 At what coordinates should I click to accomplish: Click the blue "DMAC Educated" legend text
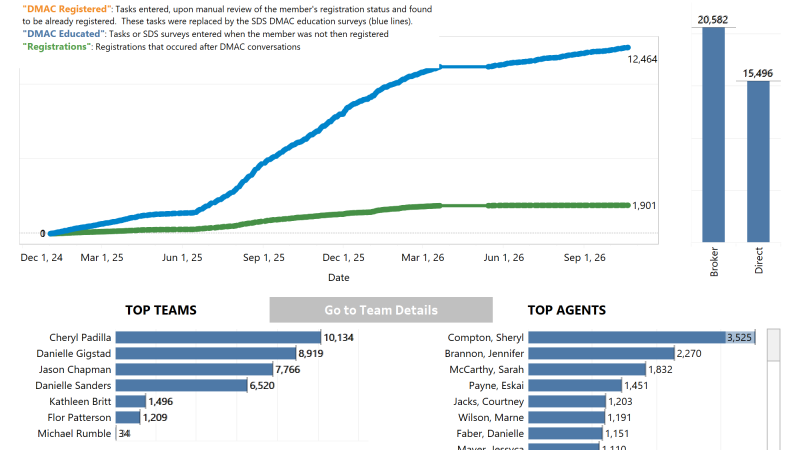click(x=64, y=34)
